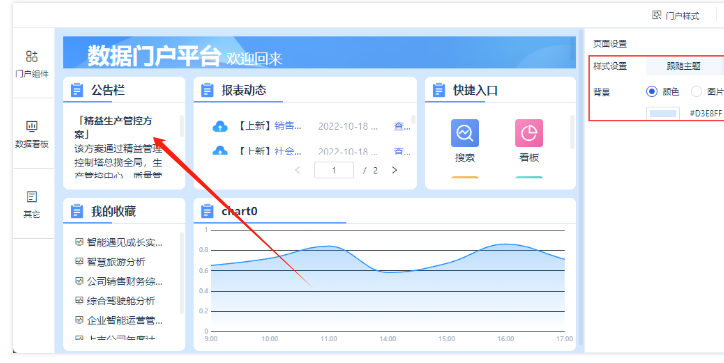Open the 跟随主题 style dropdown
724x363 pixels.
pos(684,66)
